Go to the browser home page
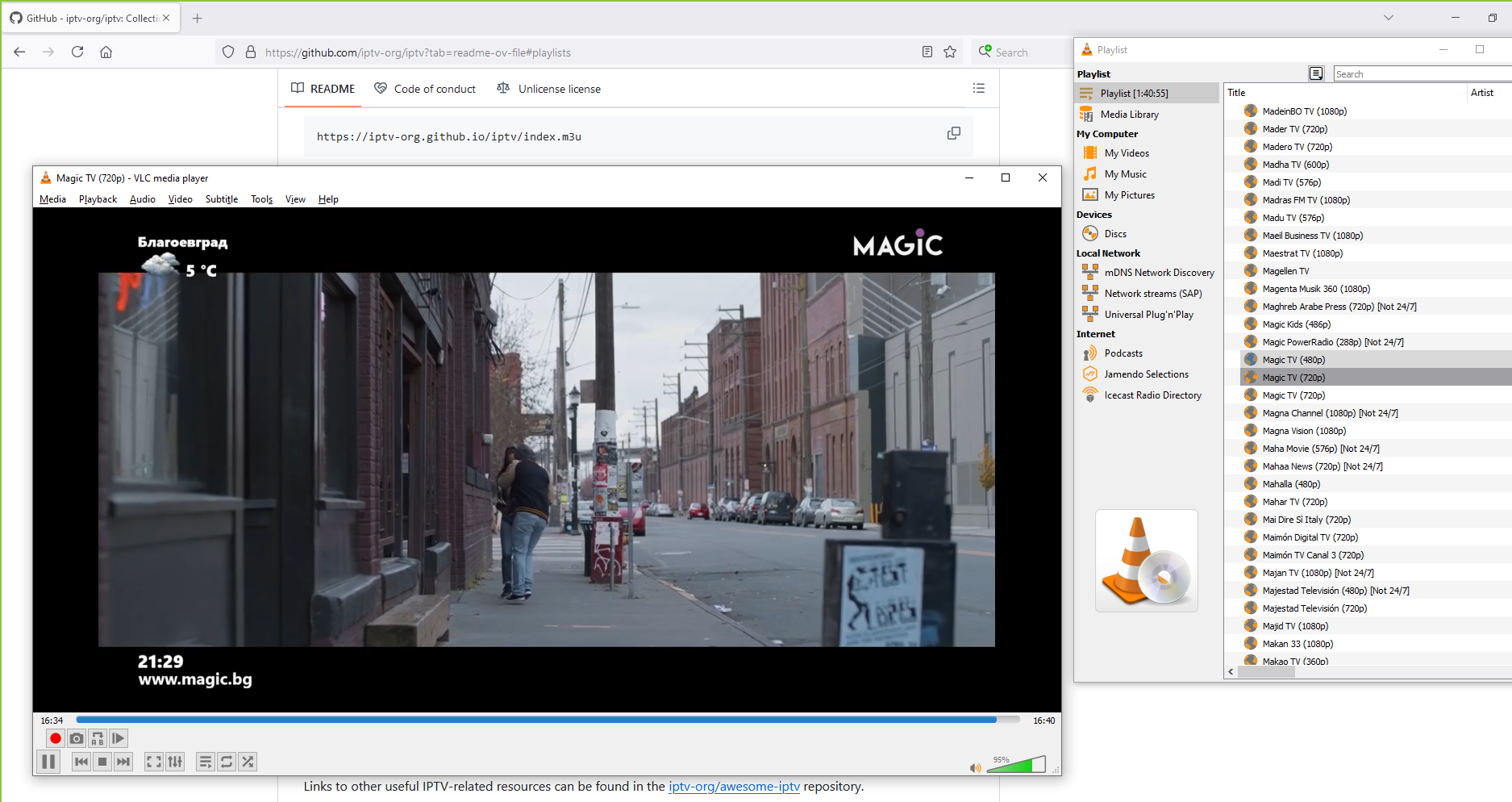The image size is (1512, 802). point(106,52)
